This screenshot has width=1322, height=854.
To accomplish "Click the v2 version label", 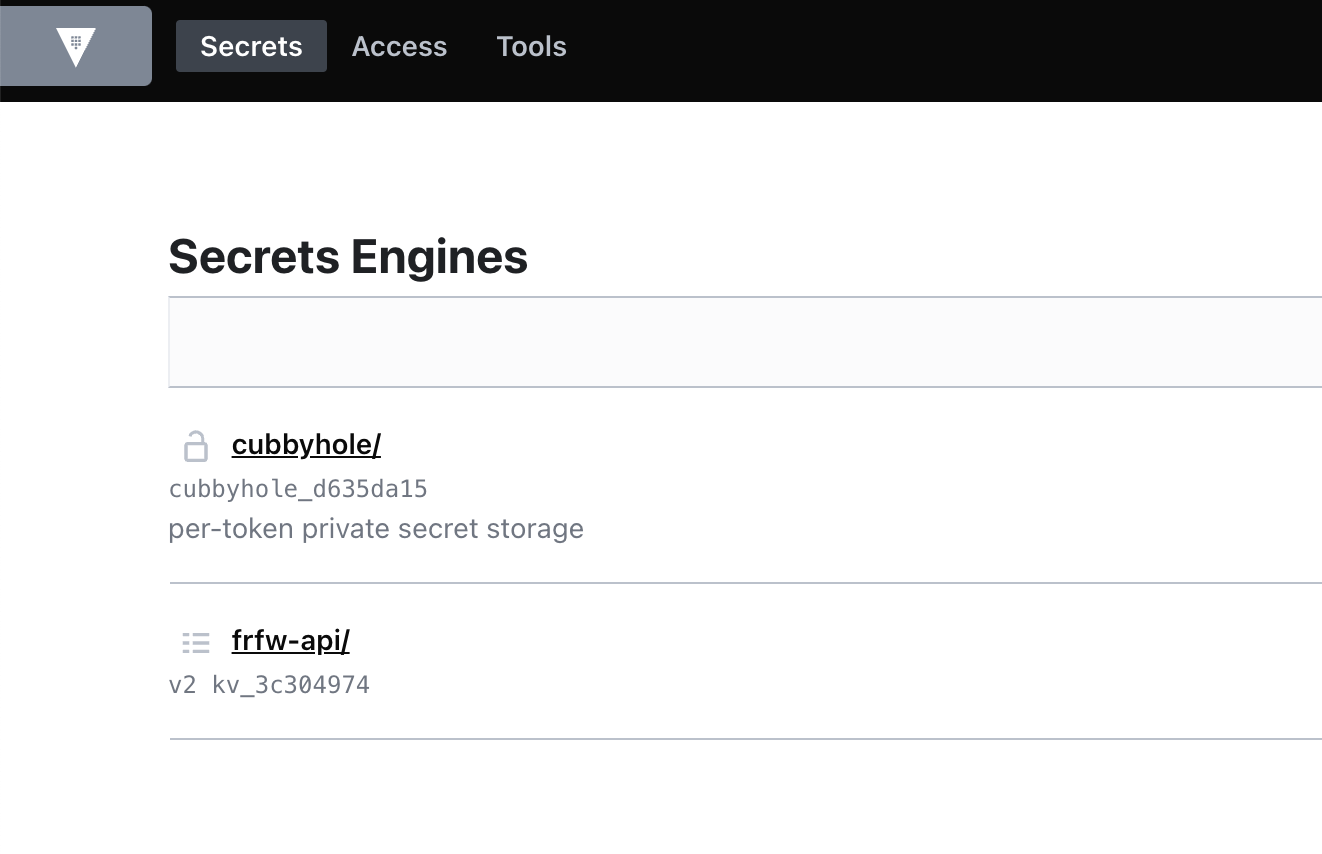I will (x=182, y=685).
